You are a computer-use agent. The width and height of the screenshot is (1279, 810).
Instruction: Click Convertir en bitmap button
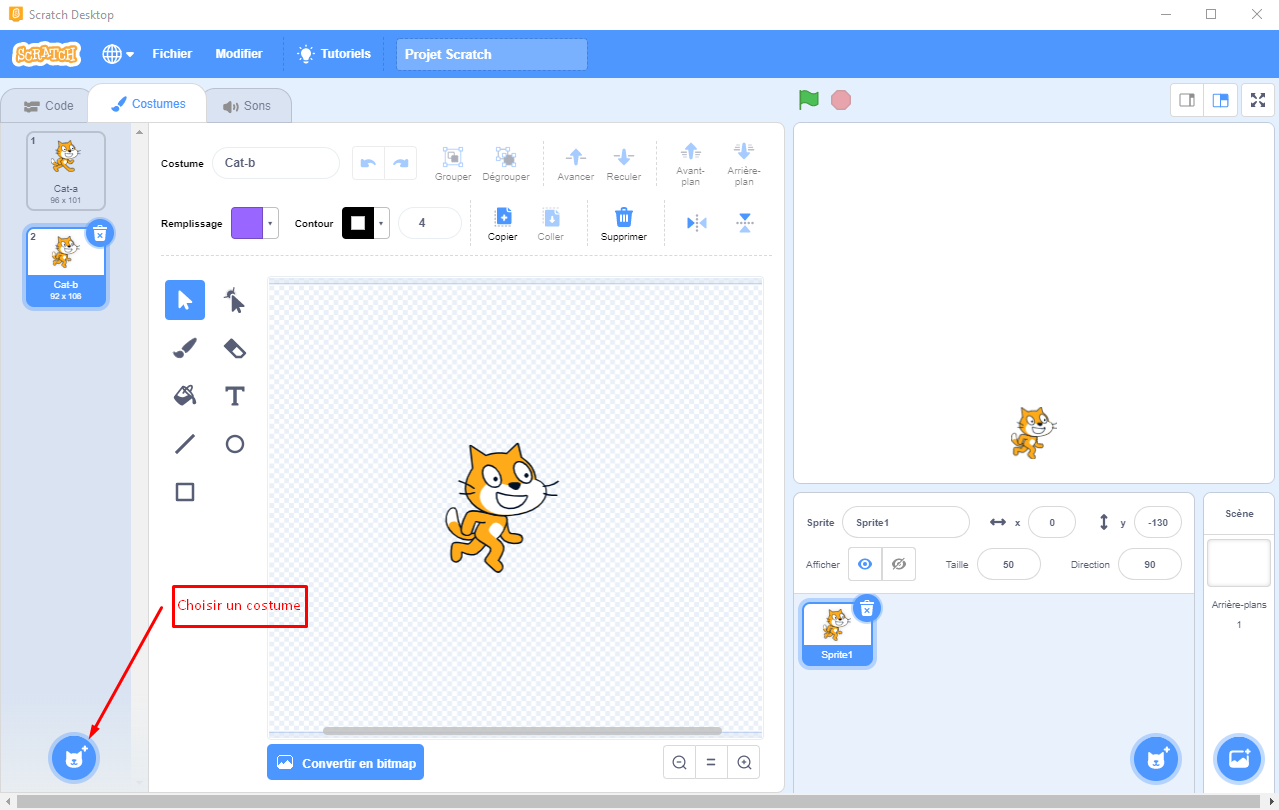pos(346,763)
